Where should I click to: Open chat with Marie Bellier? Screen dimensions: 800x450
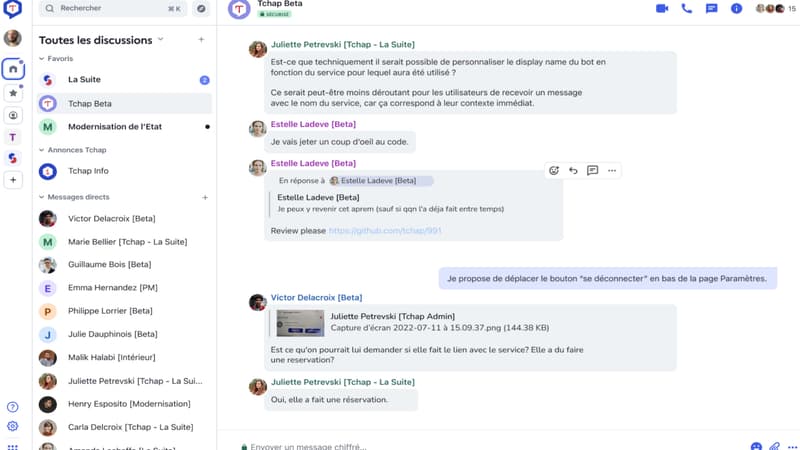point(124,242)
